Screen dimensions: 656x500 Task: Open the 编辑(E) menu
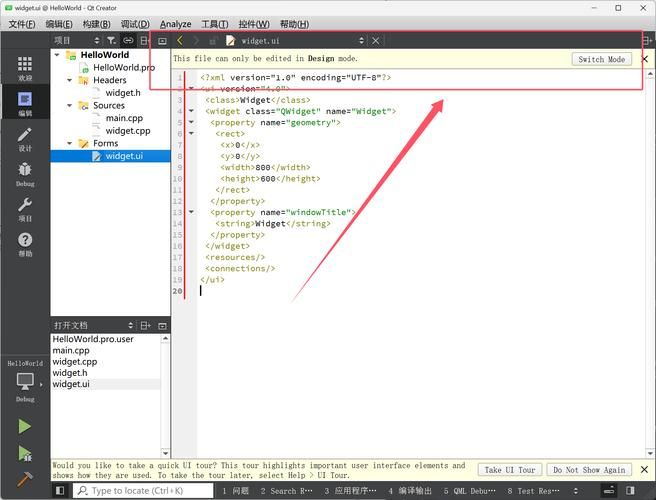59,24
